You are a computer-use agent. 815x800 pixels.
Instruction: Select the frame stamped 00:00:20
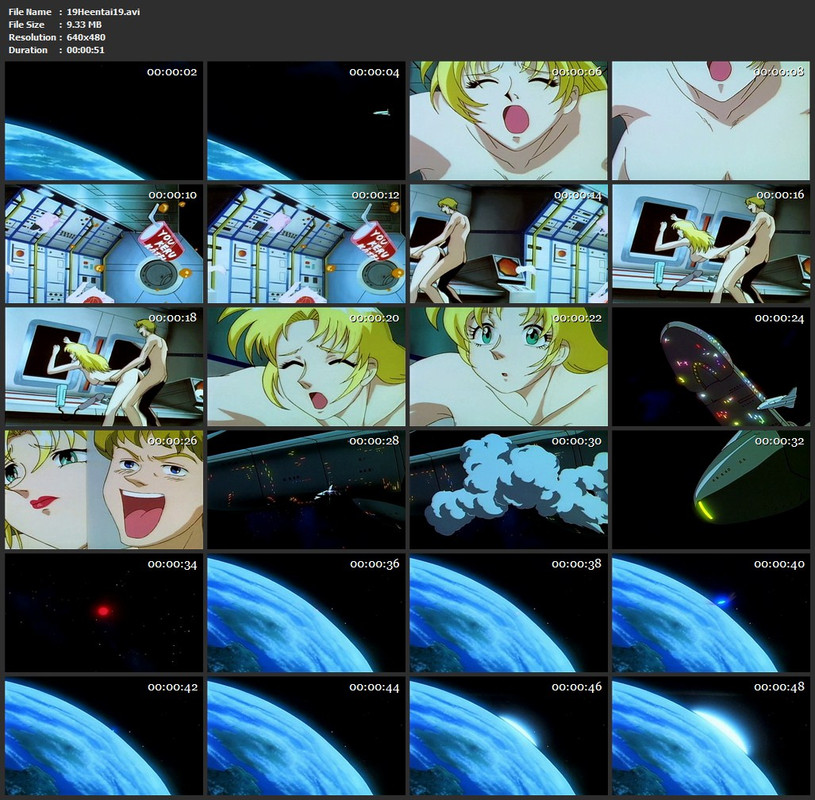[306, 367]
